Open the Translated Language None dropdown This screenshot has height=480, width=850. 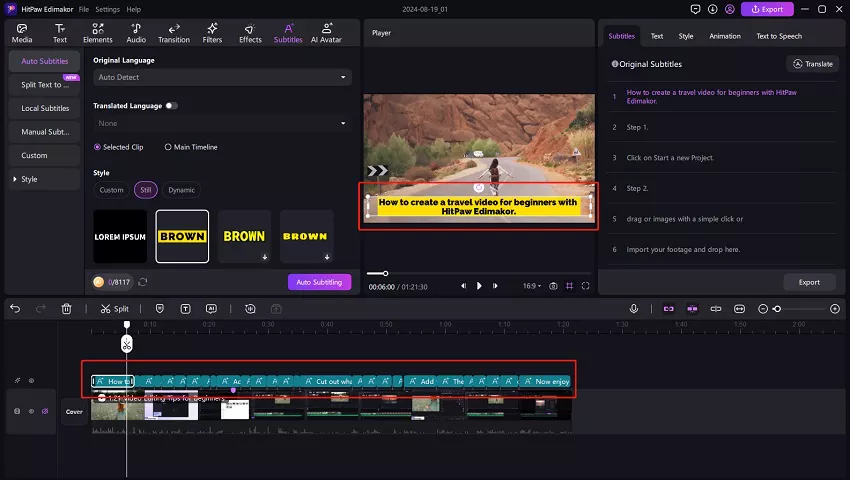222,124
